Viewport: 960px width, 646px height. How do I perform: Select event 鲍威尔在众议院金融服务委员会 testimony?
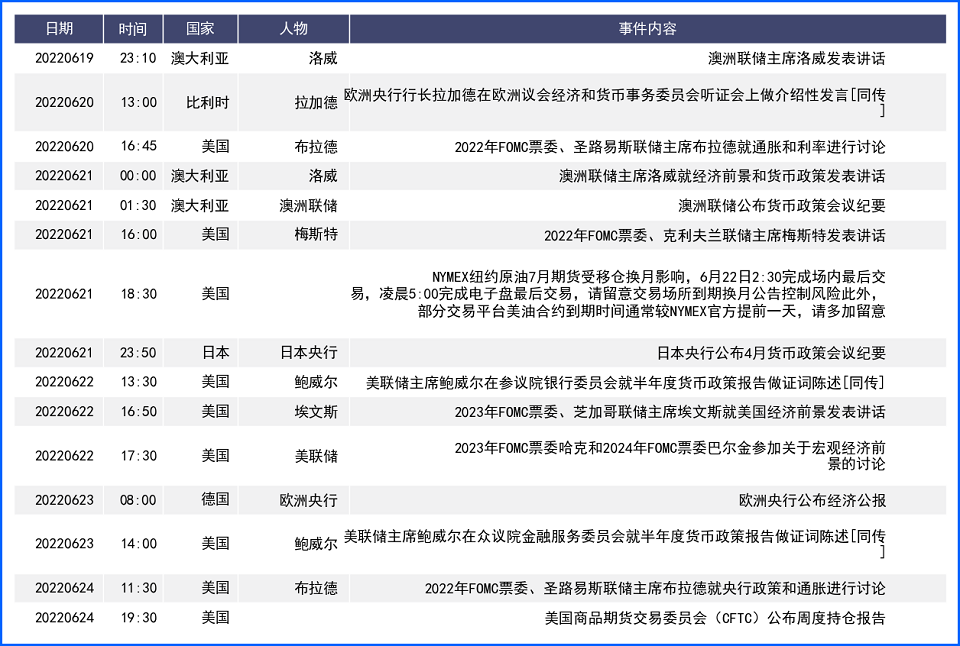(x=615, y=544)
